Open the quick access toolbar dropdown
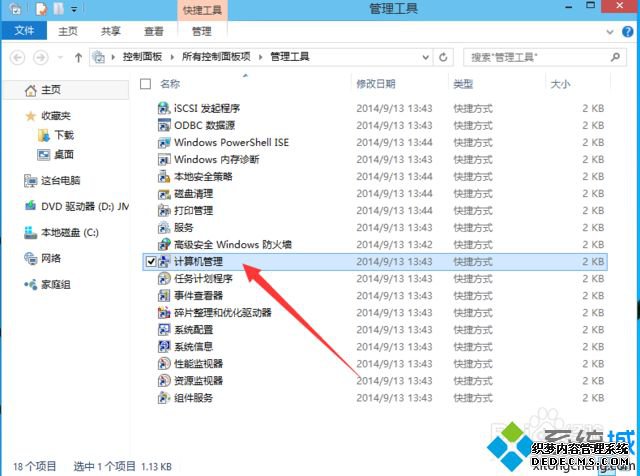640x476 pixels. [74, 9]
